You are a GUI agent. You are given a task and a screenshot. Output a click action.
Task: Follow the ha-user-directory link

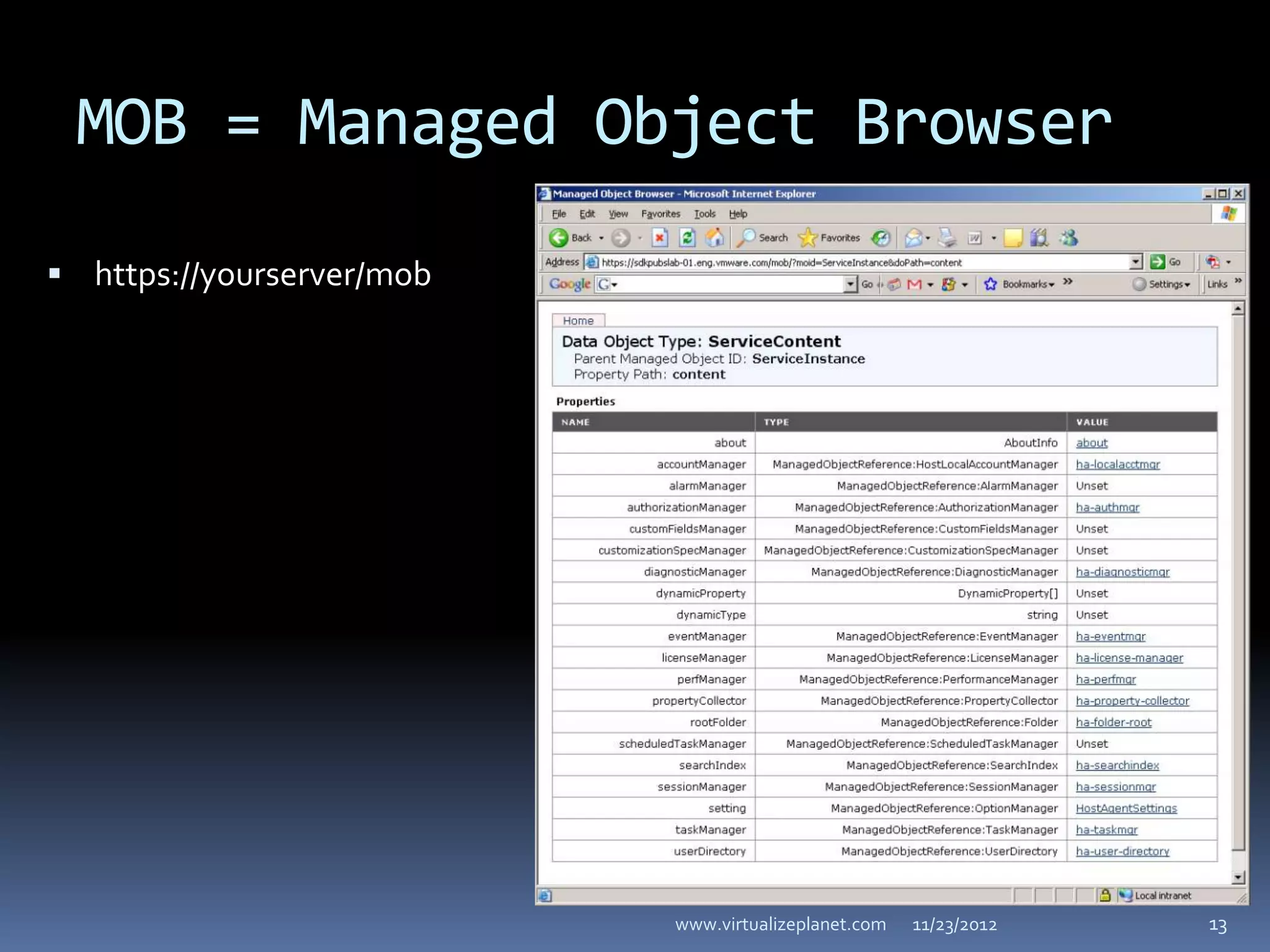pyautogui.click(x=1122, y=851)
